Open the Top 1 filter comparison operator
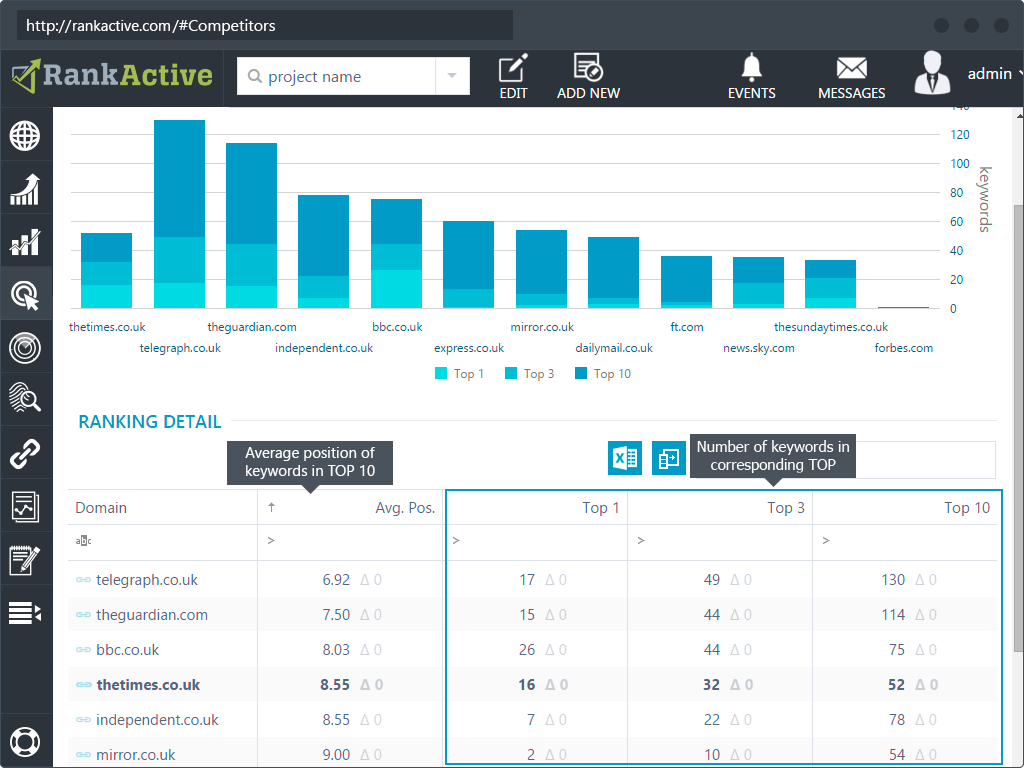Viewport: 1024px width, 768px height. [x=456, y=541]
